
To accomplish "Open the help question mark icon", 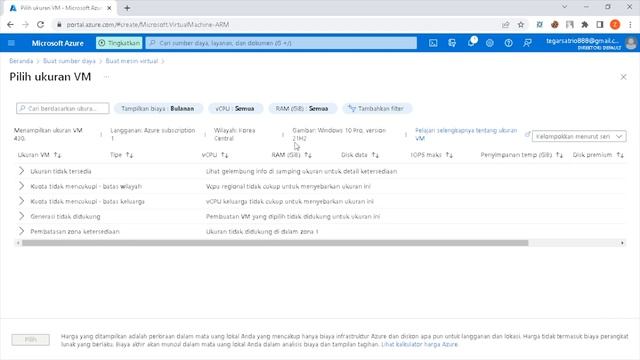I will coord(509,43).
